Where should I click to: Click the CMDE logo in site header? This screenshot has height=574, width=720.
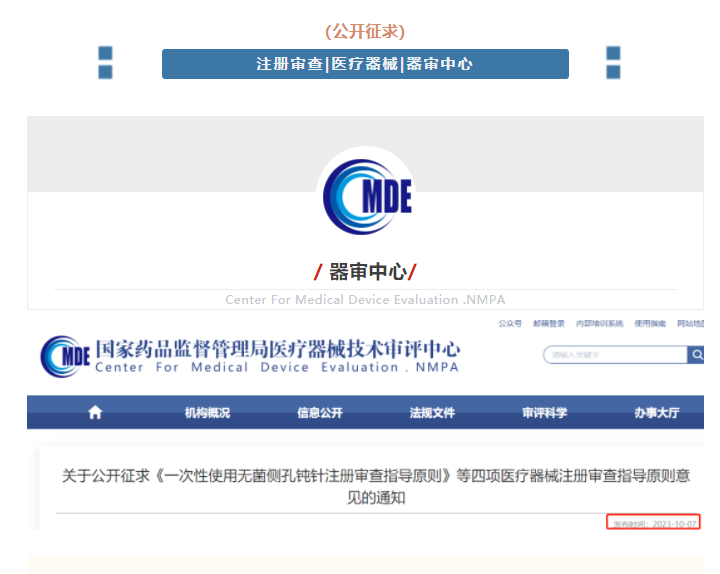(x=65, y=356)
